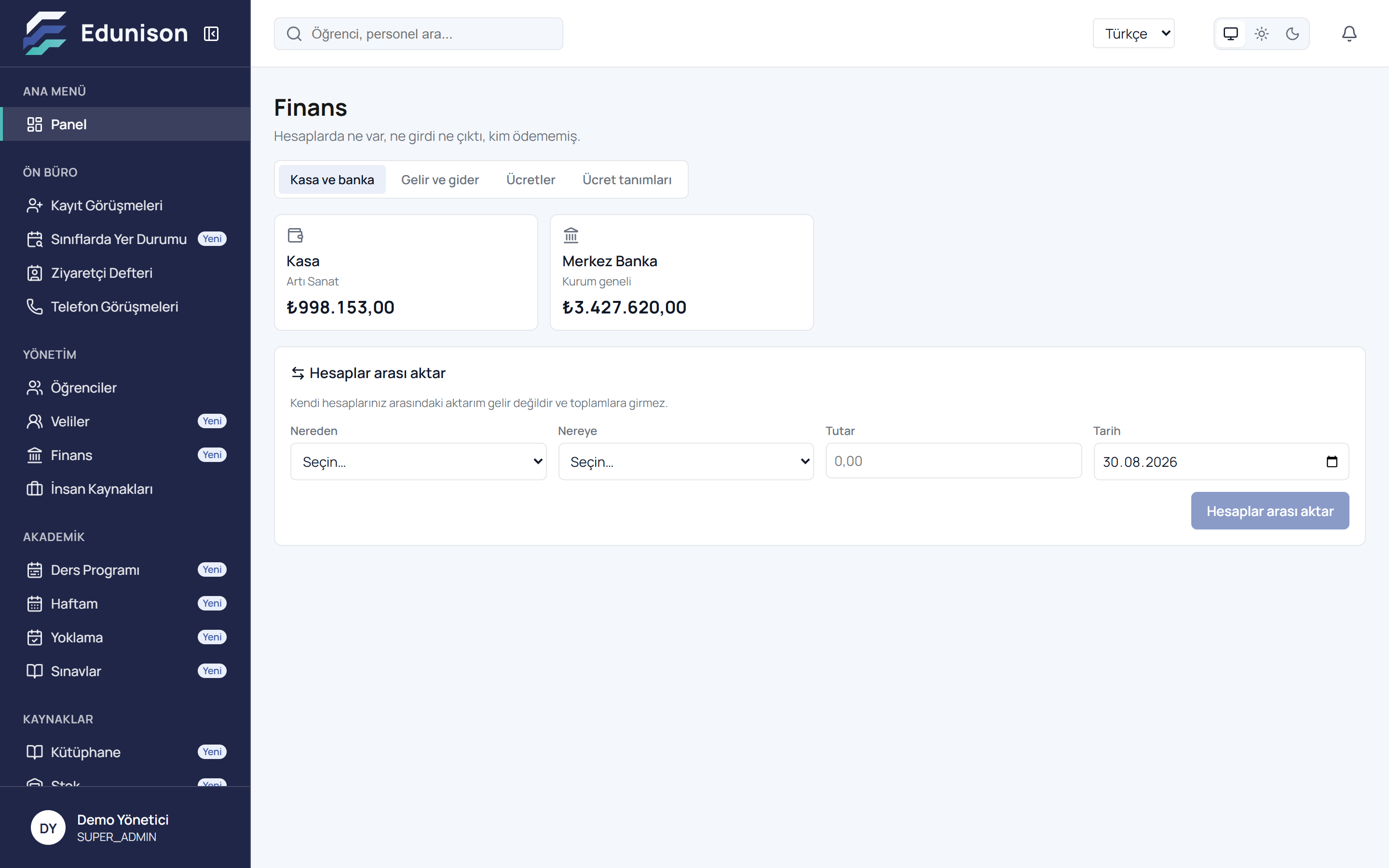The height and width of the screenshot is (868, 1389).
Task: Click the Panel dashboard icon
Action: tap(34, 124)
